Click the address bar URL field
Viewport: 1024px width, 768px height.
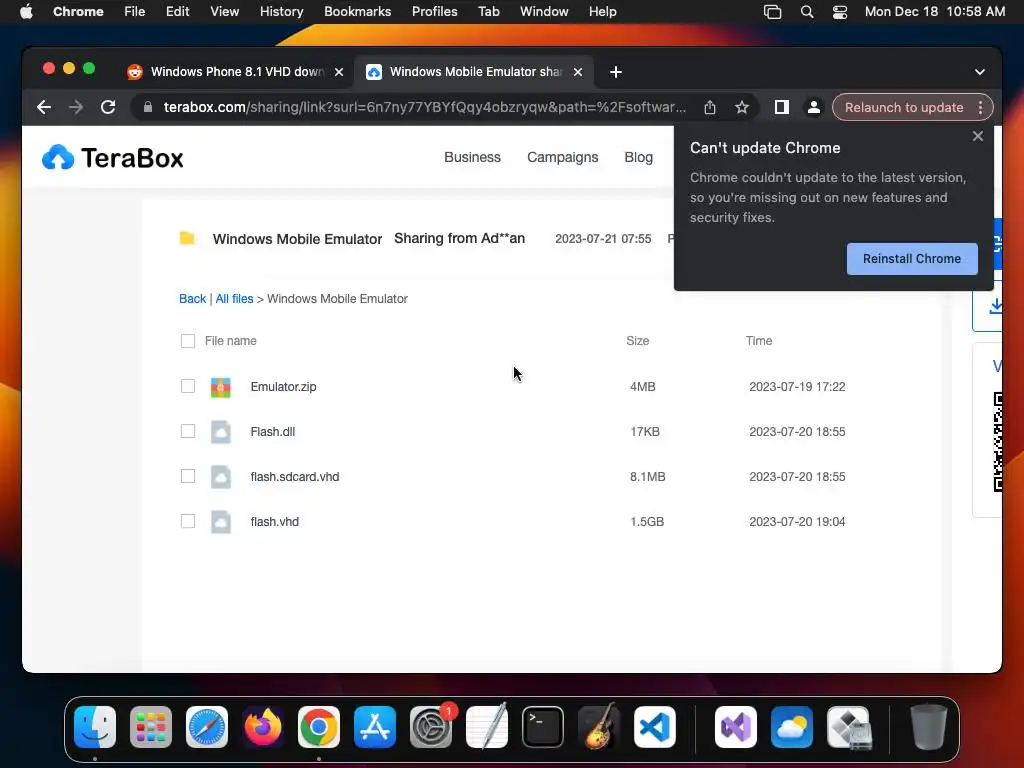pos(424,107)
